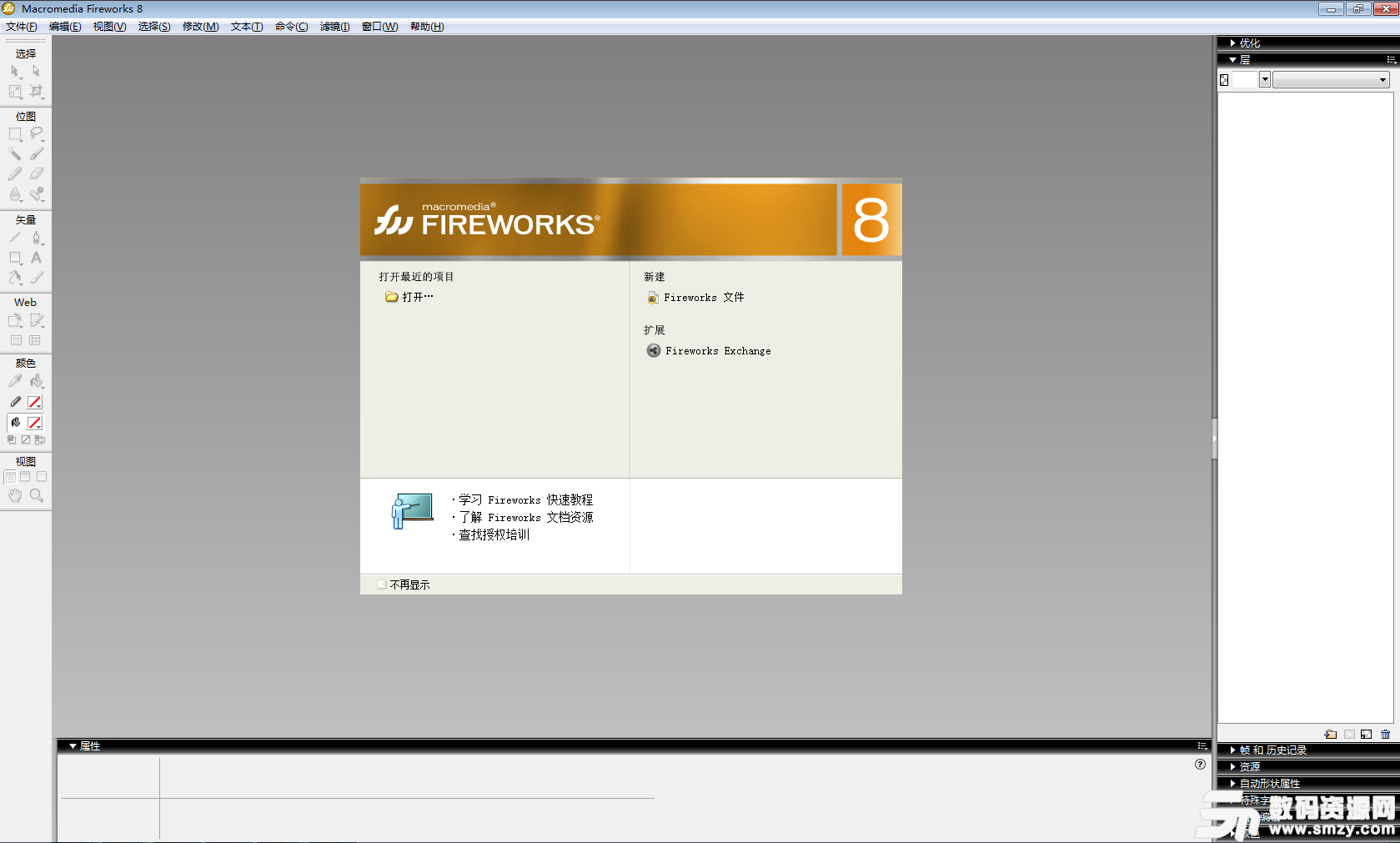Click 查找授权培训 link

coord(494,534)
